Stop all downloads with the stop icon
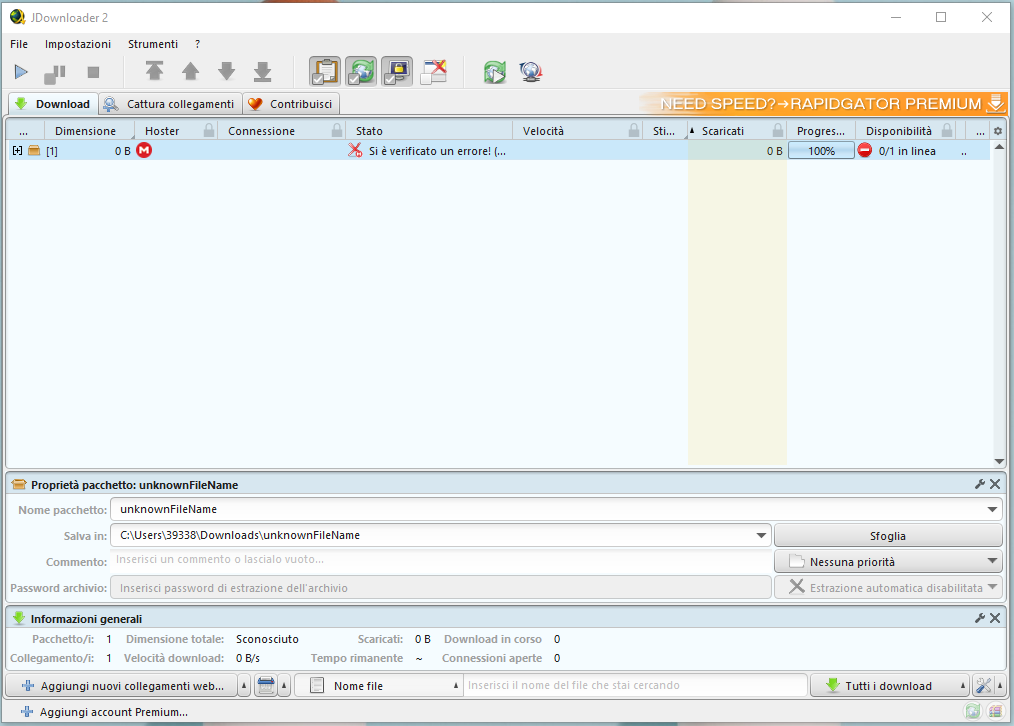 point(93,72)
